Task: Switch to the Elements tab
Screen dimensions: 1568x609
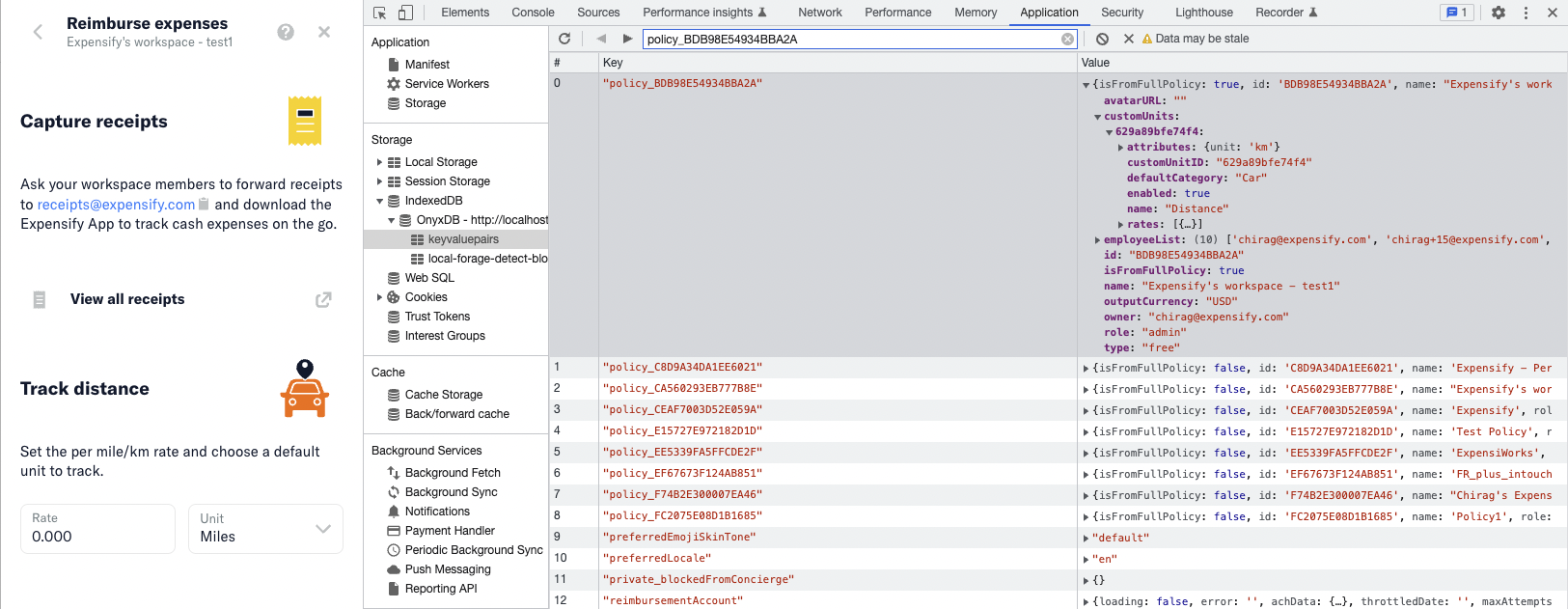Action: (465, 13)
